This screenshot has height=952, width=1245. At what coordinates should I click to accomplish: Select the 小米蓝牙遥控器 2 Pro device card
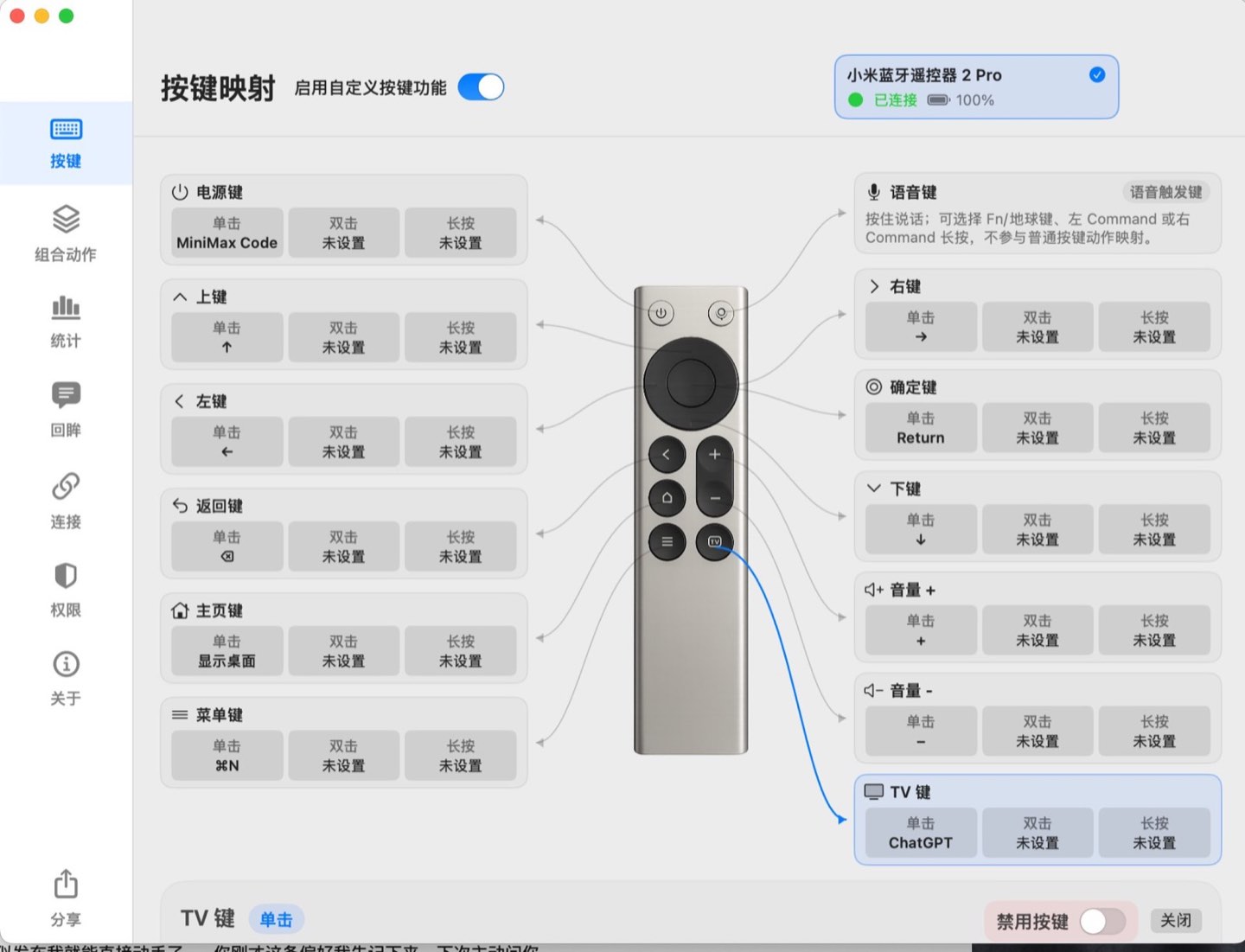coord(976,87)
